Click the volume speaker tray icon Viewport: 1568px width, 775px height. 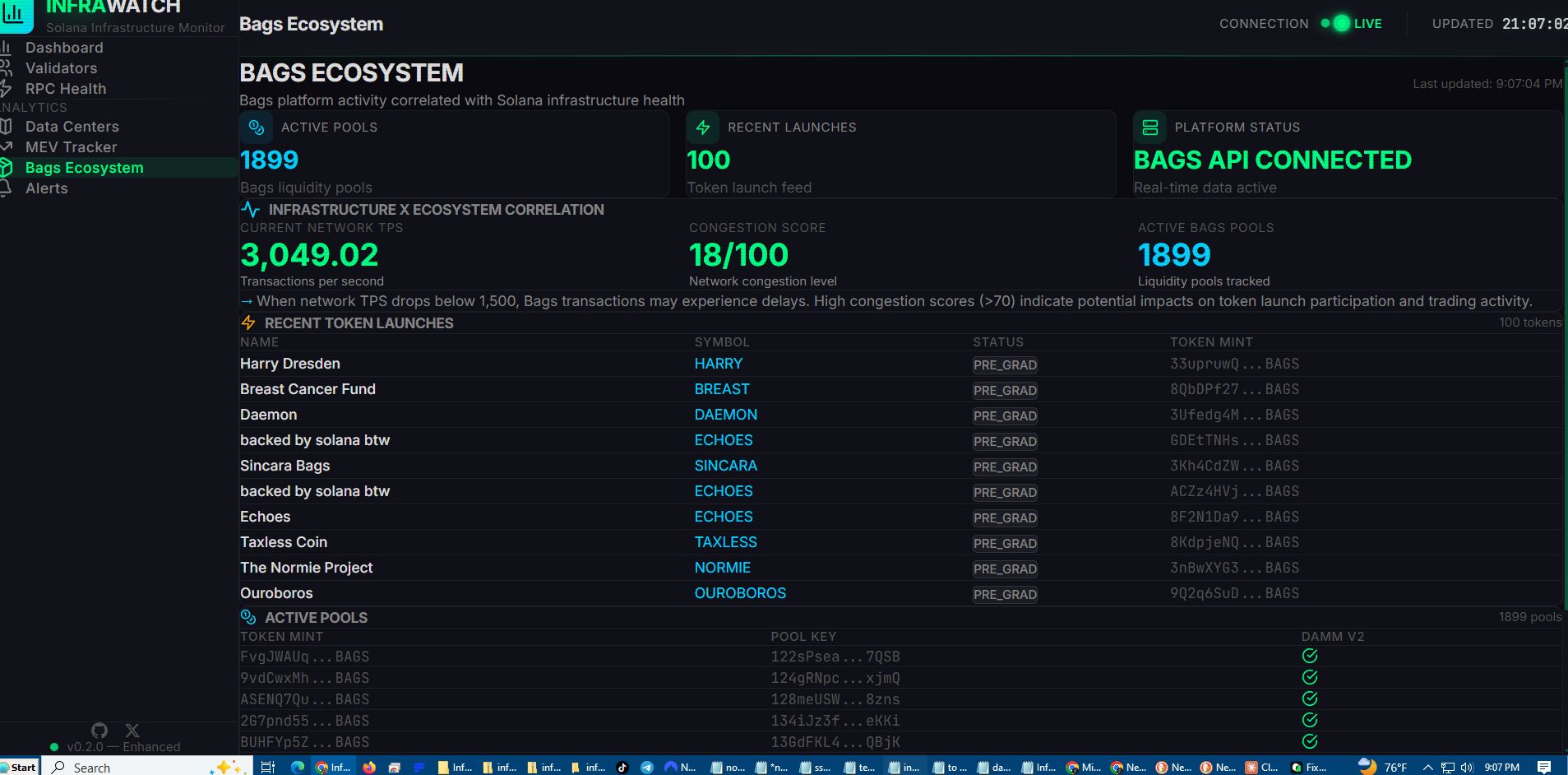coord(1467,767)
